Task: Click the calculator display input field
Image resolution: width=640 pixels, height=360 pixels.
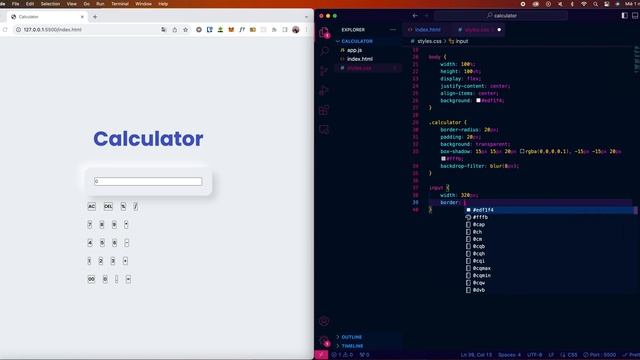Action: 148,181
